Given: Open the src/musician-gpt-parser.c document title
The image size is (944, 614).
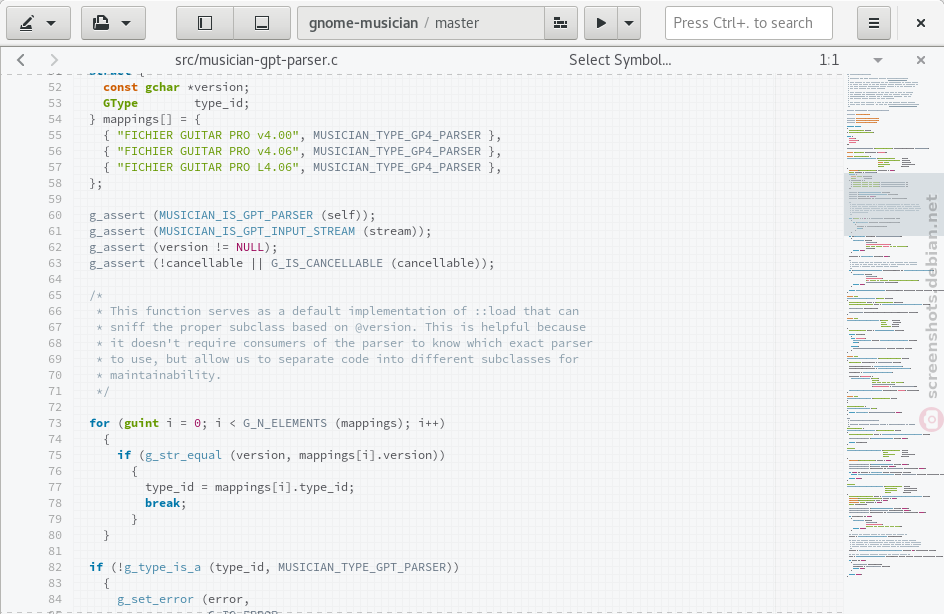Looking at the screenshot, I should pos(256,60).
